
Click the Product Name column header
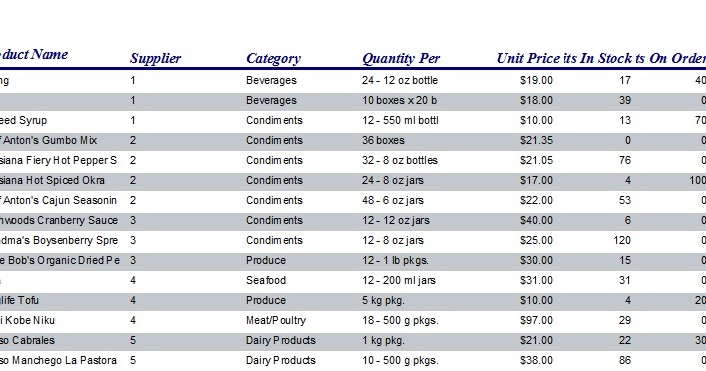pos(34,54)
